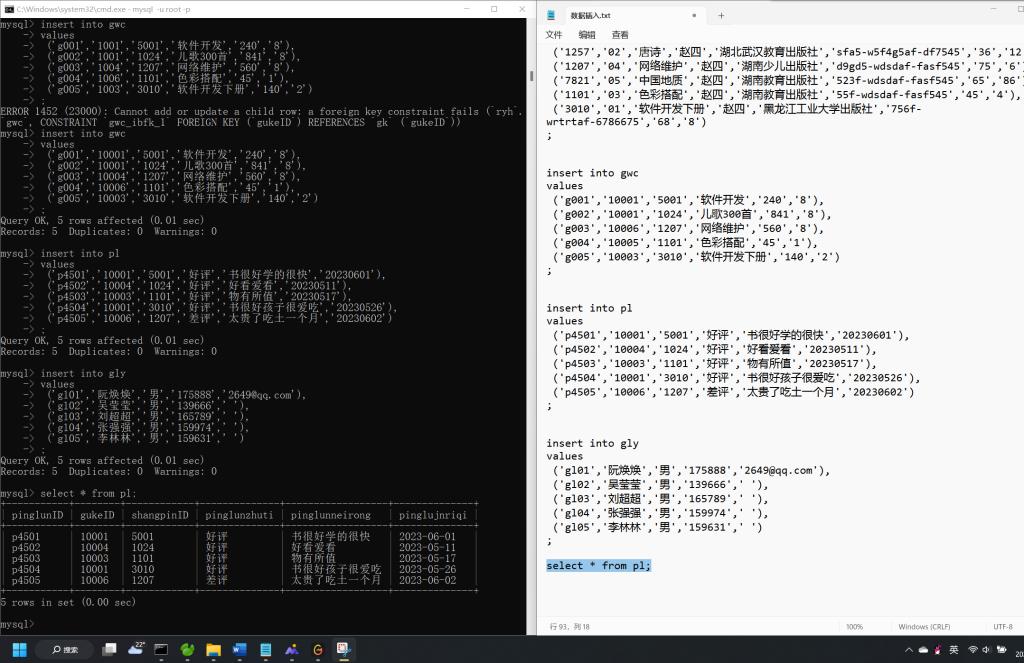The image size is (1024, 663).
Task: Click the highlighted 'select * from pl;' text
Action: pyautogui.click(x=598, y=565)
